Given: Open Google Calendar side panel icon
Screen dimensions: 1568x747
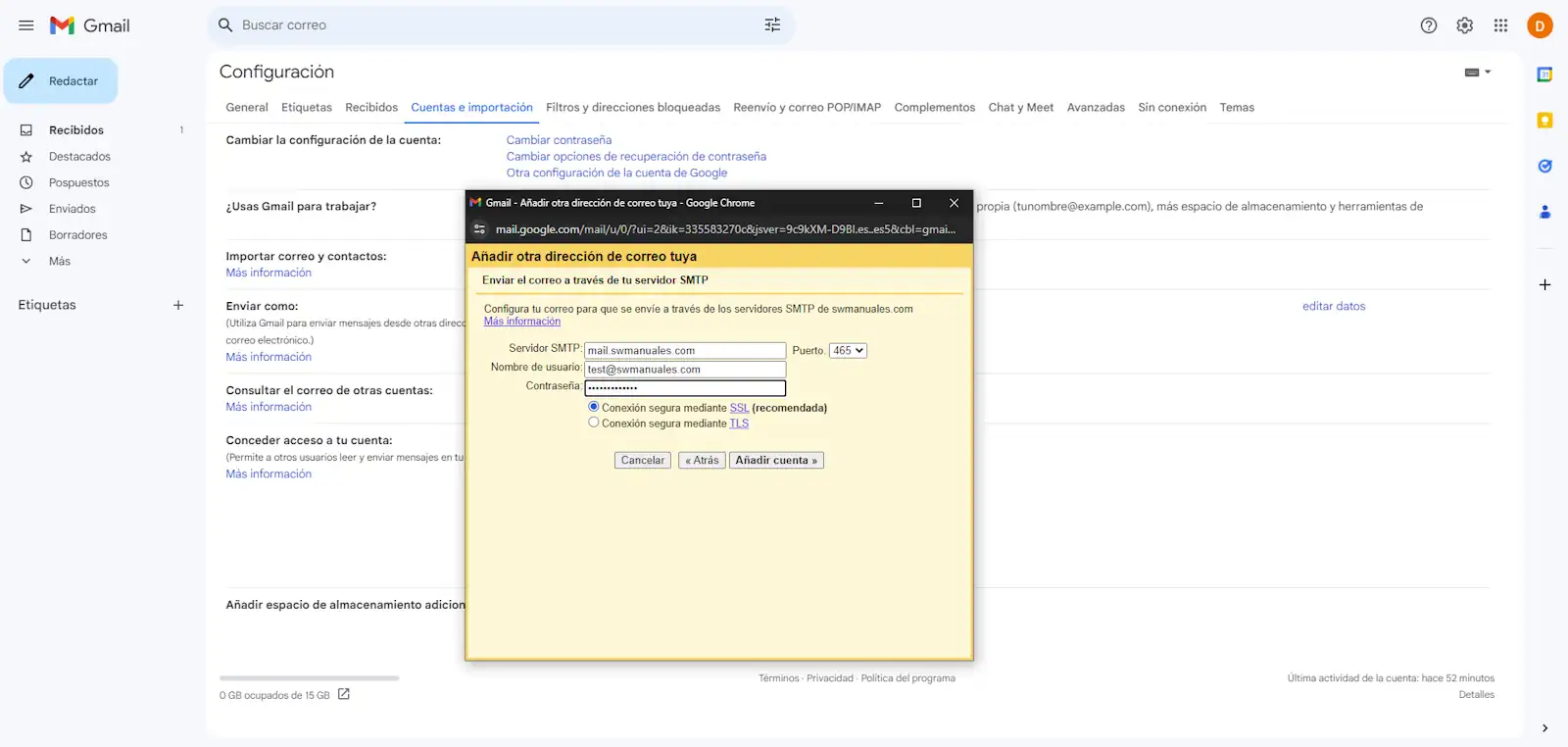Looking at the screenshot, I should click(x=1544, y=75).
